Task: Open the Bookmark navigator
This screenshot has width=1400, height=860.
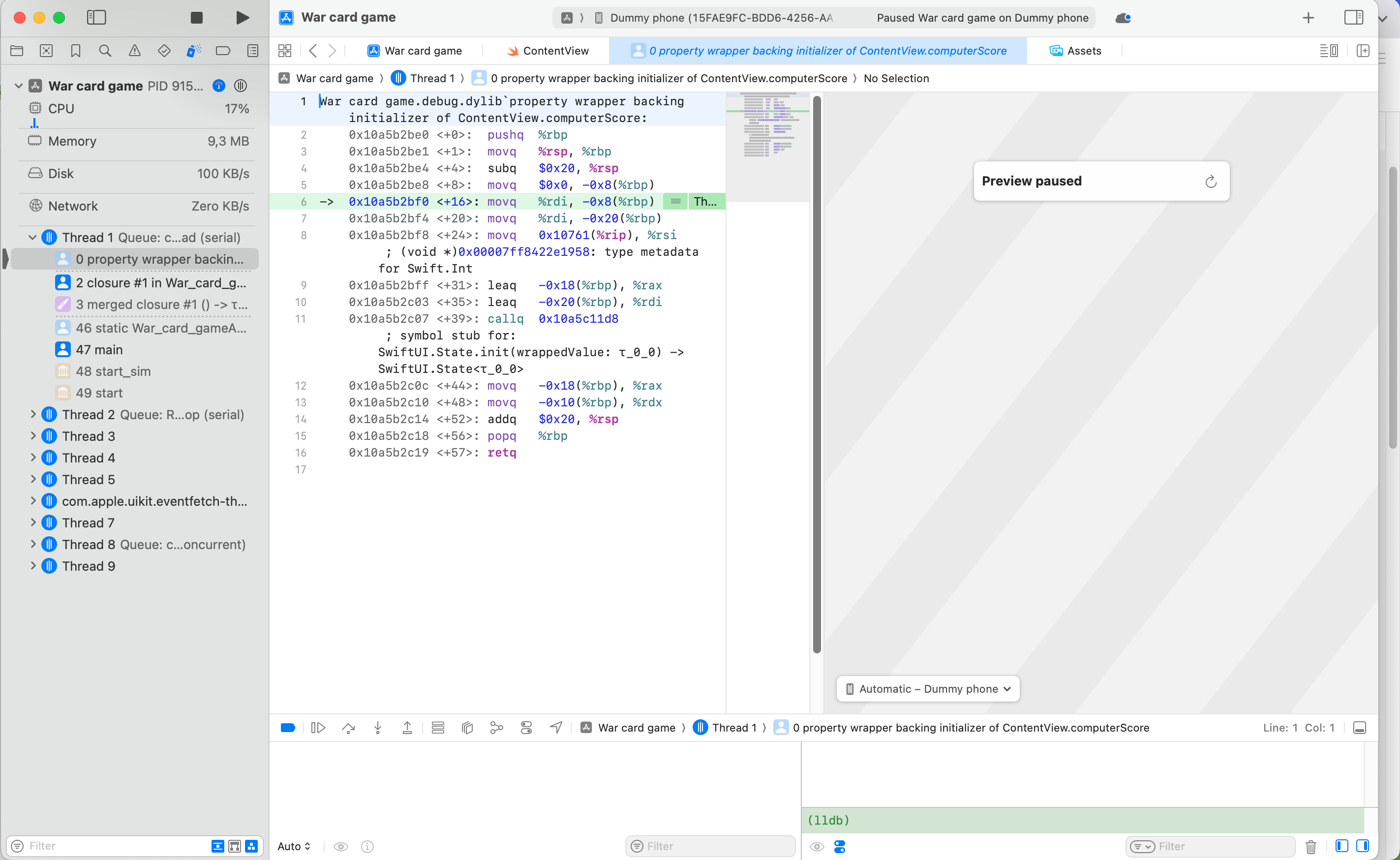Action: click(76, 51)
